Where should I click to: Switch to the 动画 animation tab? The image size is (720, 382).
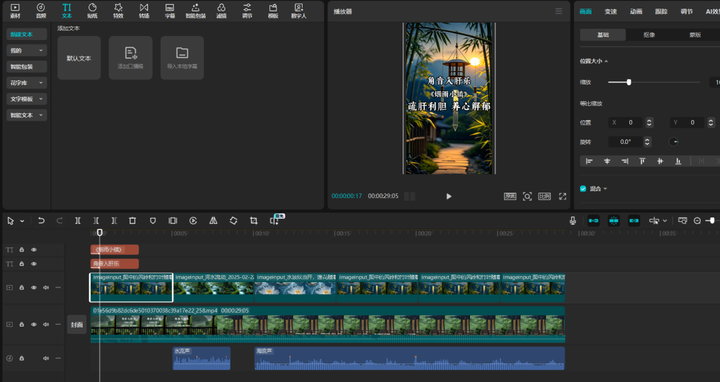(636, 11)
